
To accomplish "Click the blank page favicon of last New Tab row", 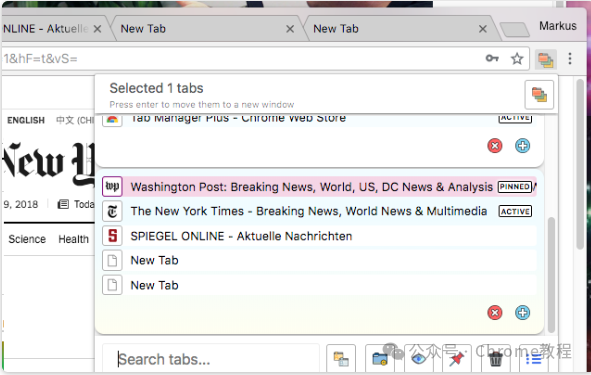I will point(112,285).
